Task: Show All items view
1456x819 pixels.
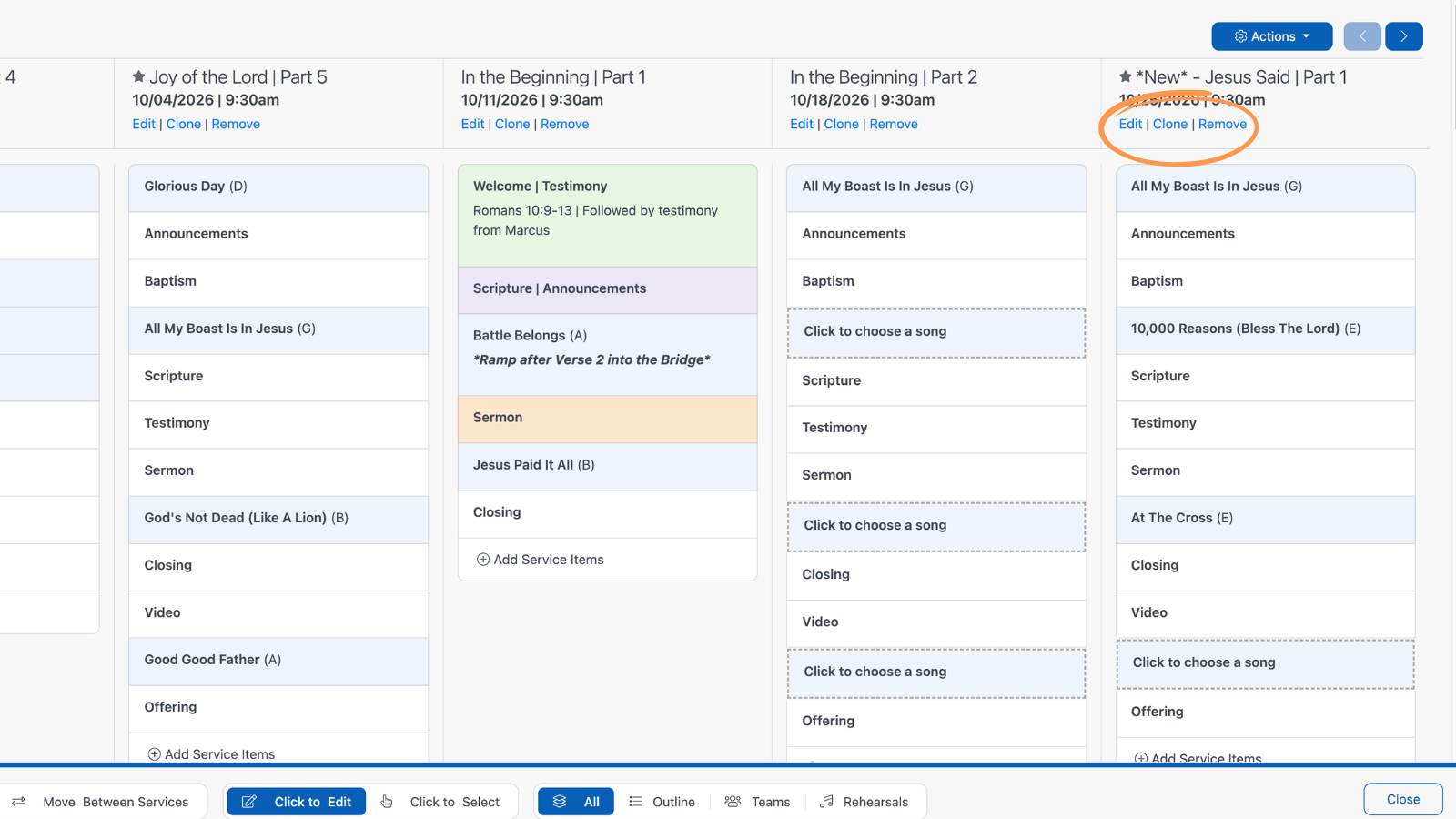Action: pyautogui.click(x=576, y=802)
